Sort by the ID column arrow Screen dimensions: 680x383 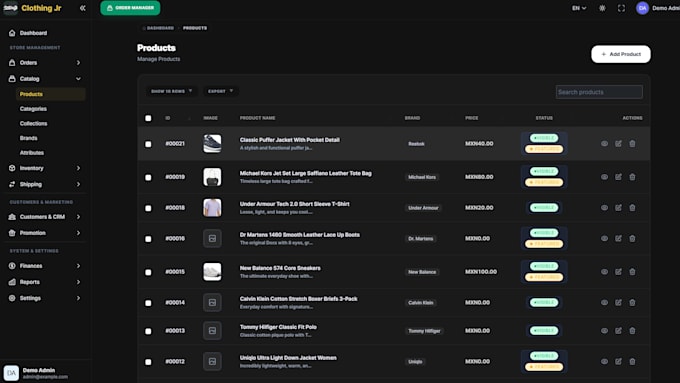[x=189, y=118]
